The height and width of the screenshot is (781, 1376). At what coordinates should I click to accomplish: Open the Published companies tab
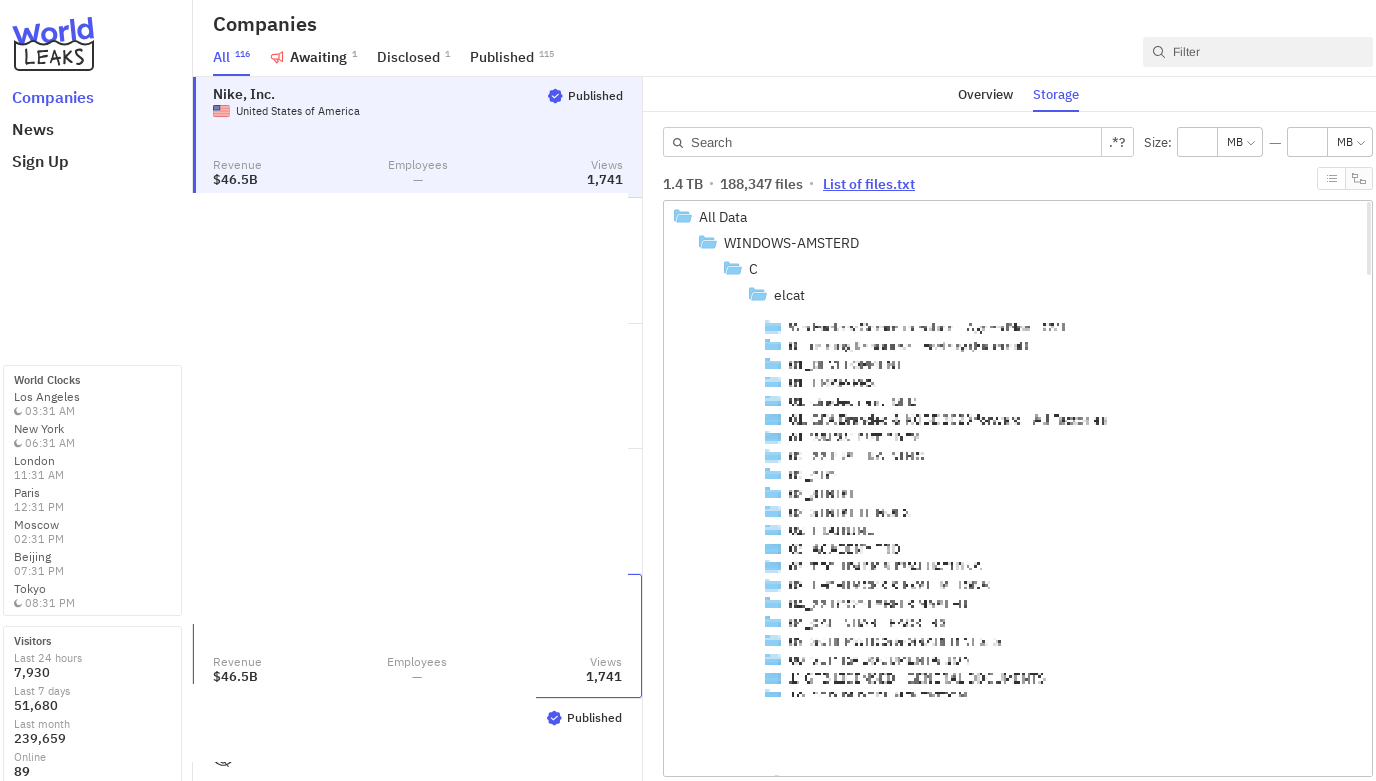point(511,57)
